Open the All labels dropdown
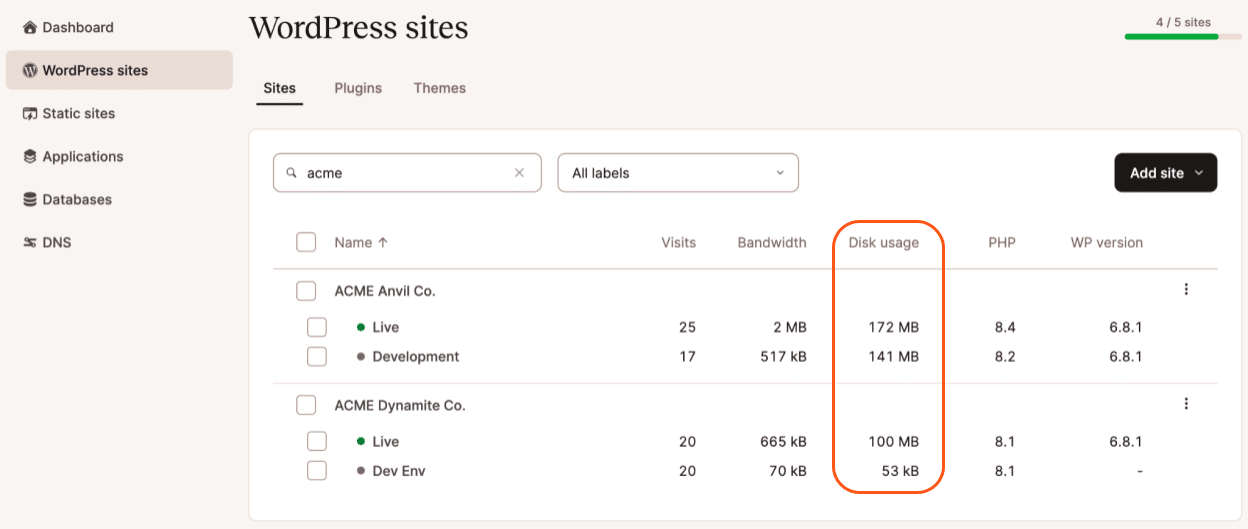This screenshot has height=529, width=1248. coord(677,173)
